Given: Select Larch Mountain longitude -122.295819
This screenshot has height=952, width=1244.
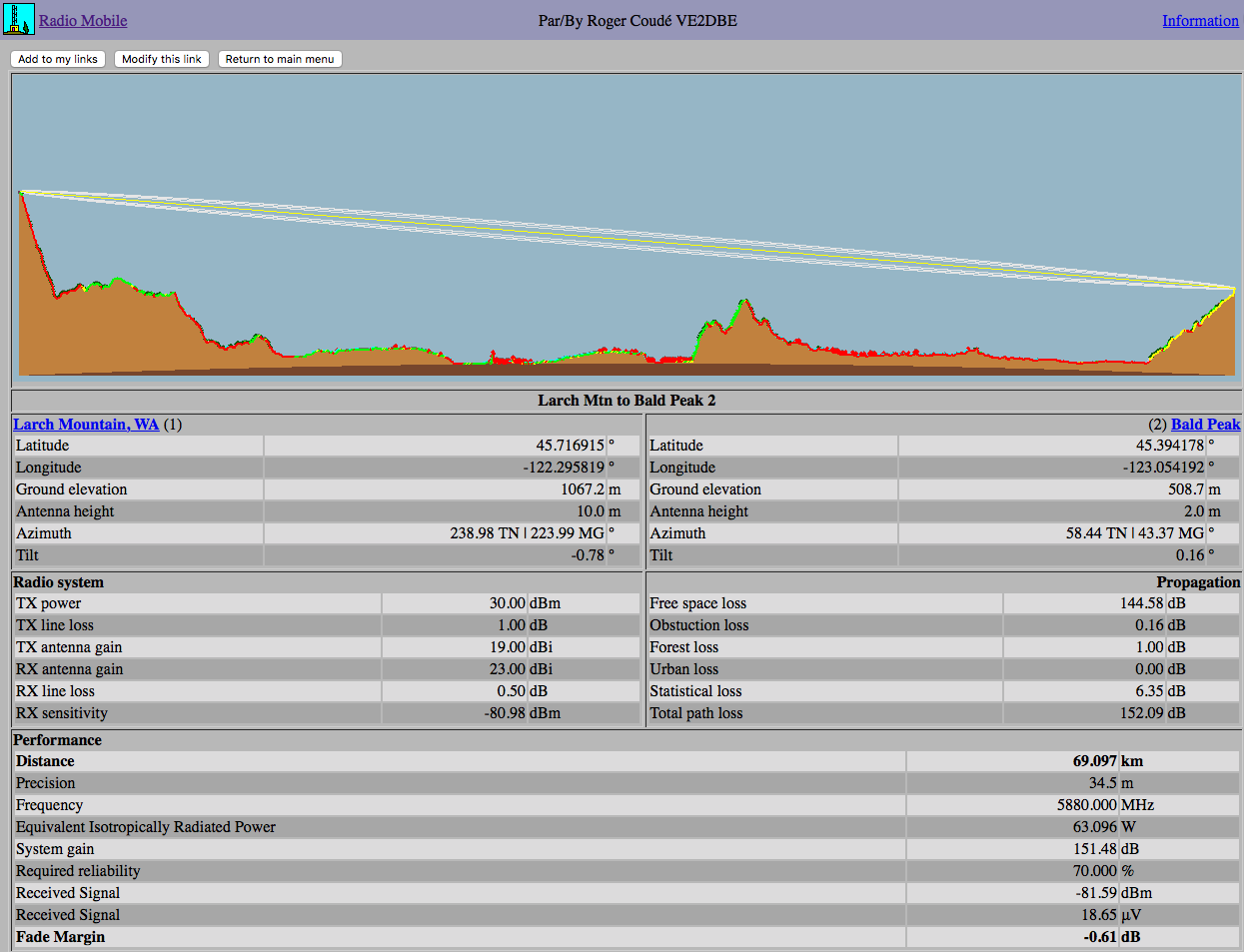Looking at the screenshot, I should point(564,468).
